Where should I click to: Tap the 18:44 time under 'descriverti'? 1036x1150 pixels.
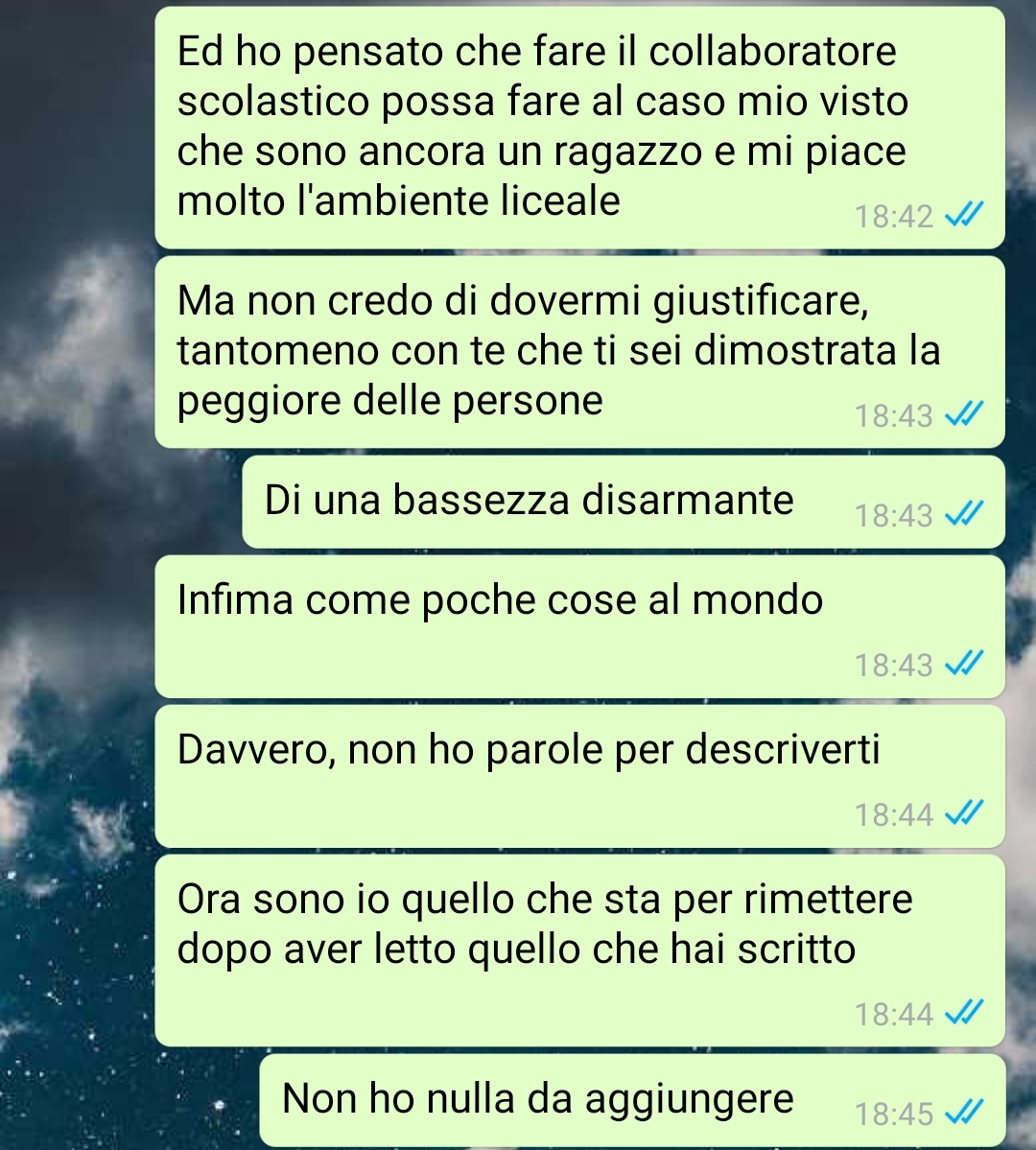tap(894, 815)
